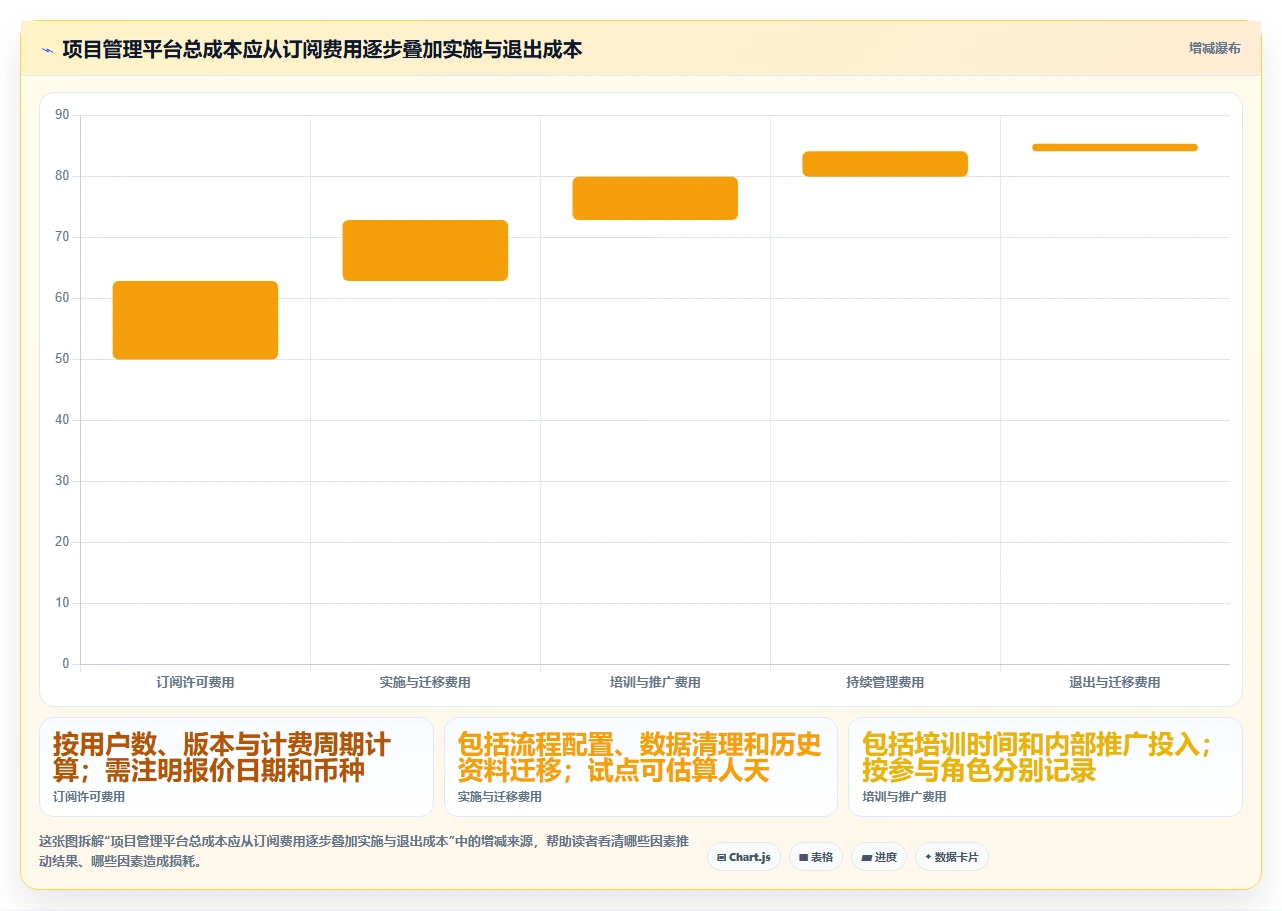The width and height of the screenshot is (1282, 911).
Task: Click the 实施与迁移费用 caption under second card
Action: 500,797
